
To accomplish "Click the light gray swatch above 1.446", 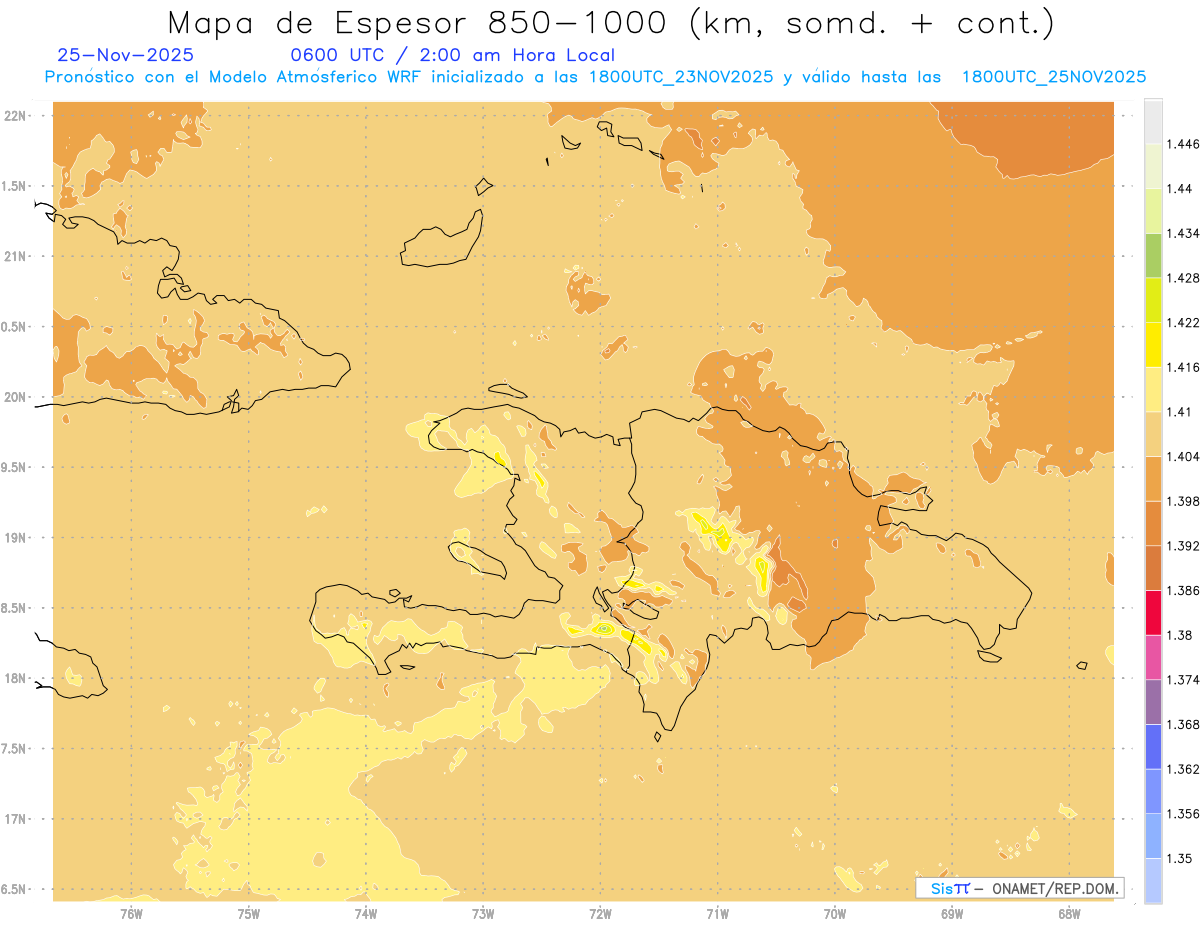I will click(1153, 121).
